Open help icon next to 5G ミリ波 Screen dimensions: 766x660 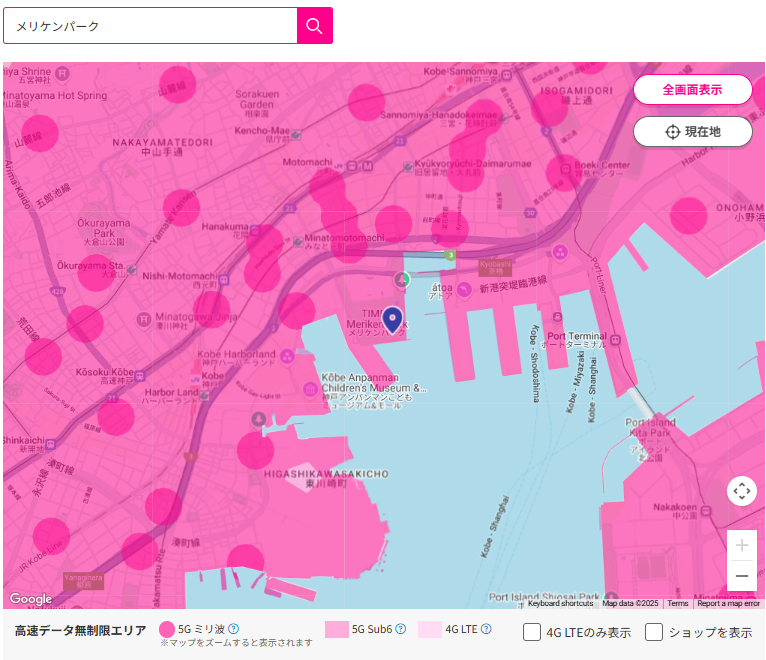[234, 629]
